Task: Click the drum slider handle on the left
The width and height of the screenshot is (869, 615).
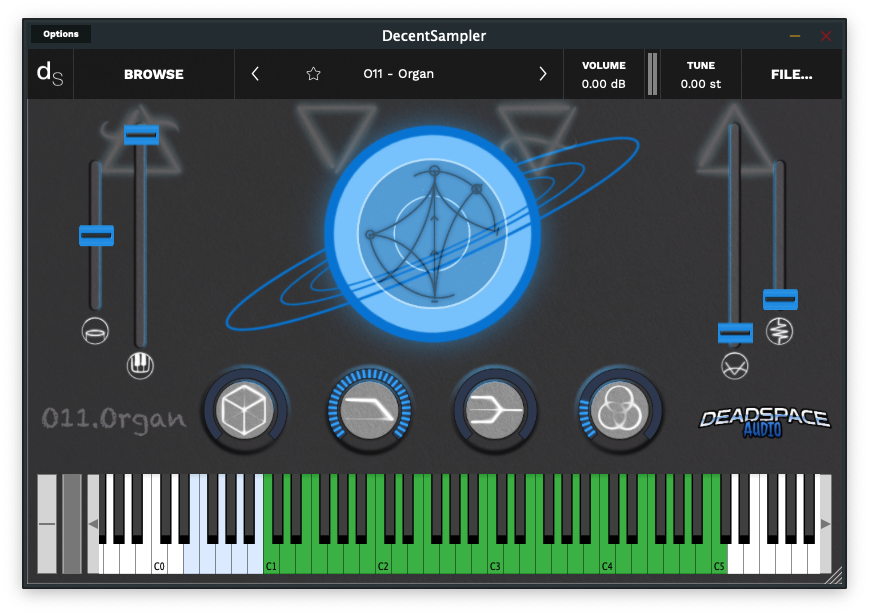Action: coord(96,235)
